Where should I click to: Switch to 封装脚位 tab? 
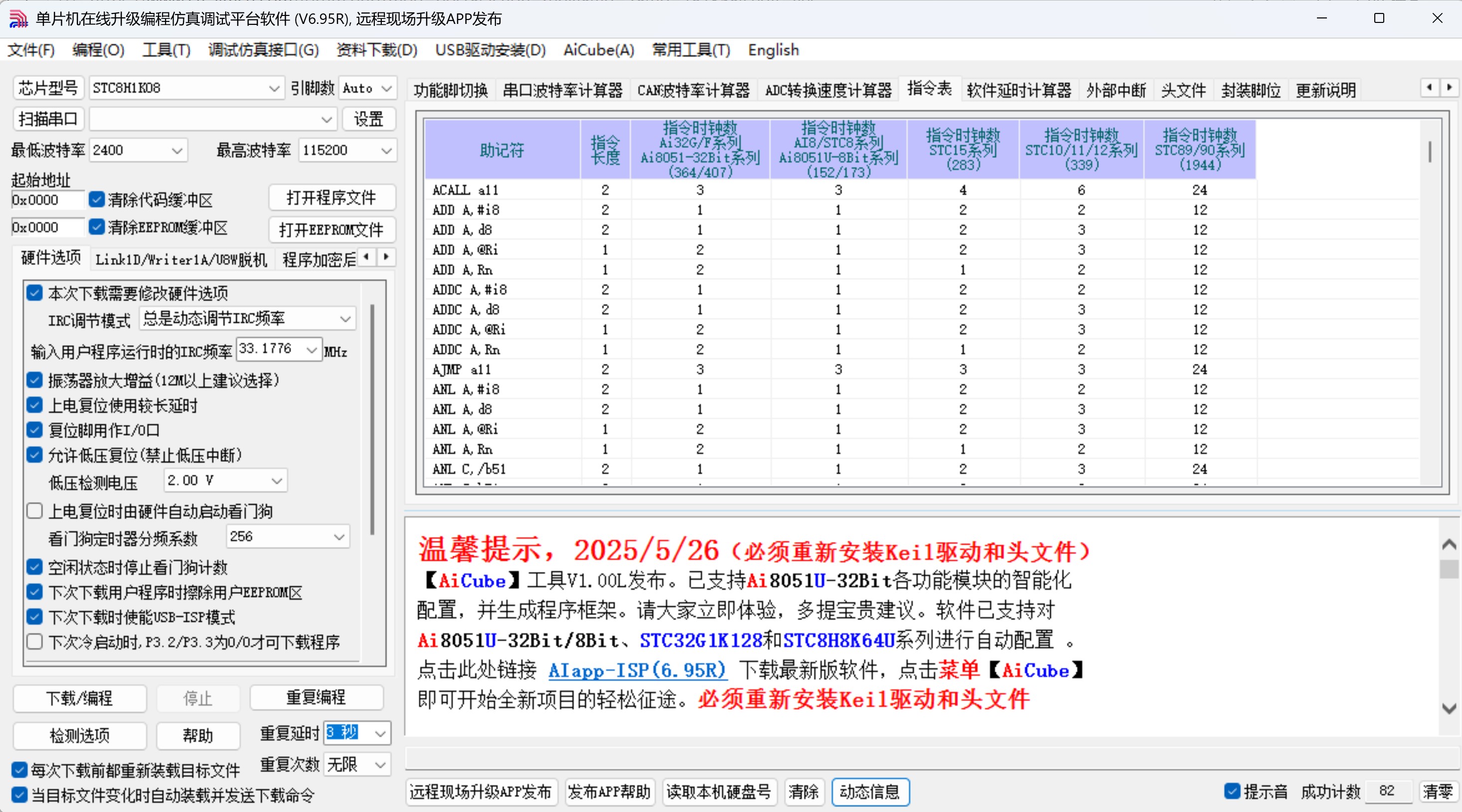click(1251, 90)
